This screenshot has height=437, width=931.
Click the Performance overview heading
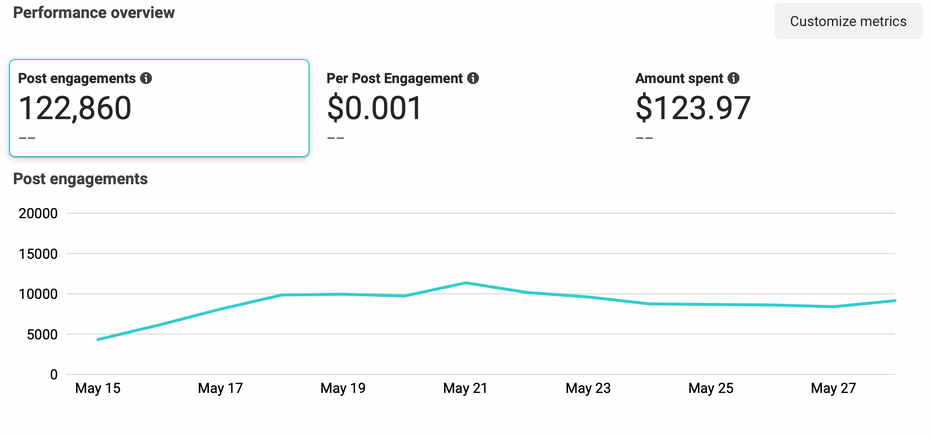pos(93,13)
